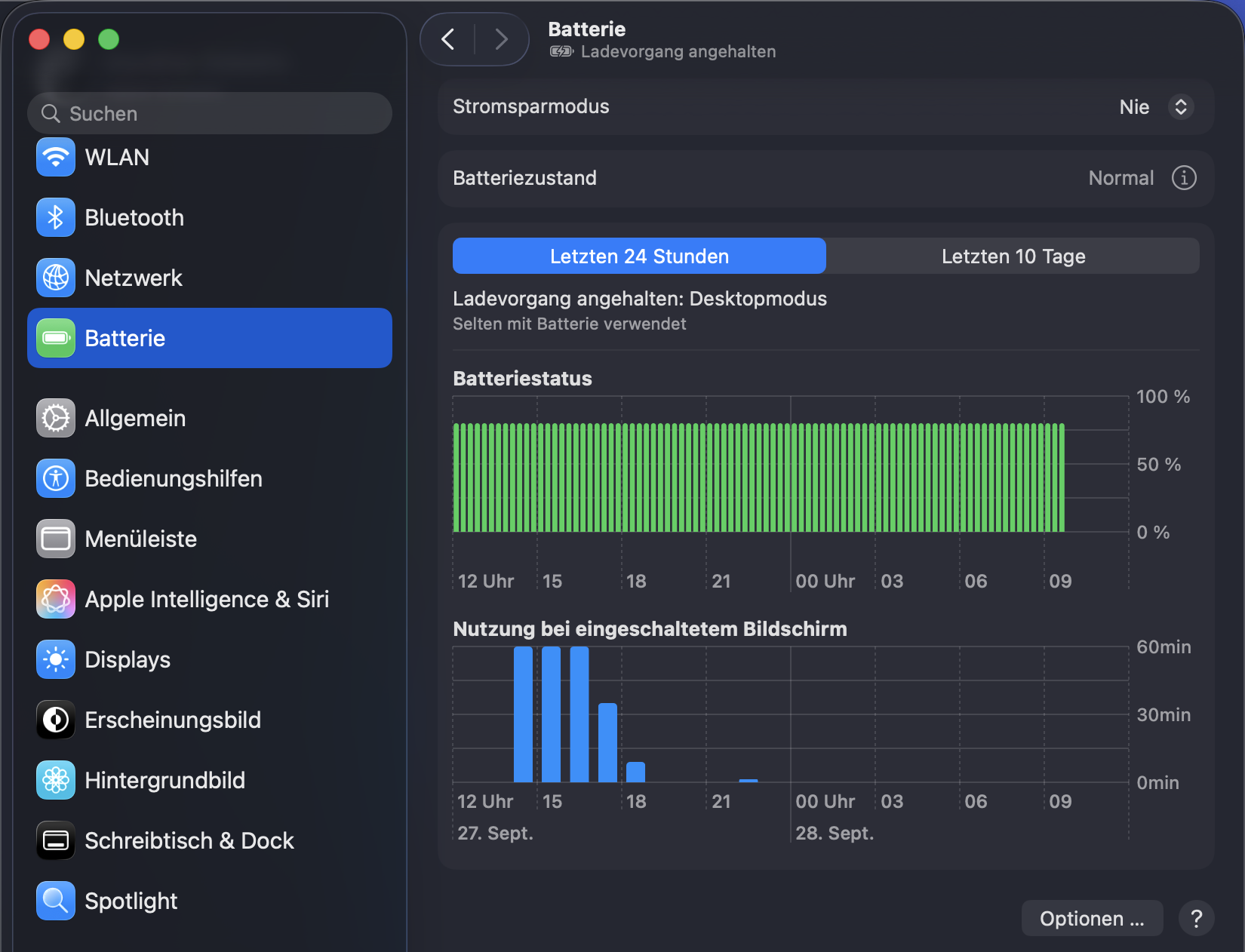The width and height of the screenshot is (1245, 952).
Task: Select the Netzwerk globe icon
Action: click(56, 278)
